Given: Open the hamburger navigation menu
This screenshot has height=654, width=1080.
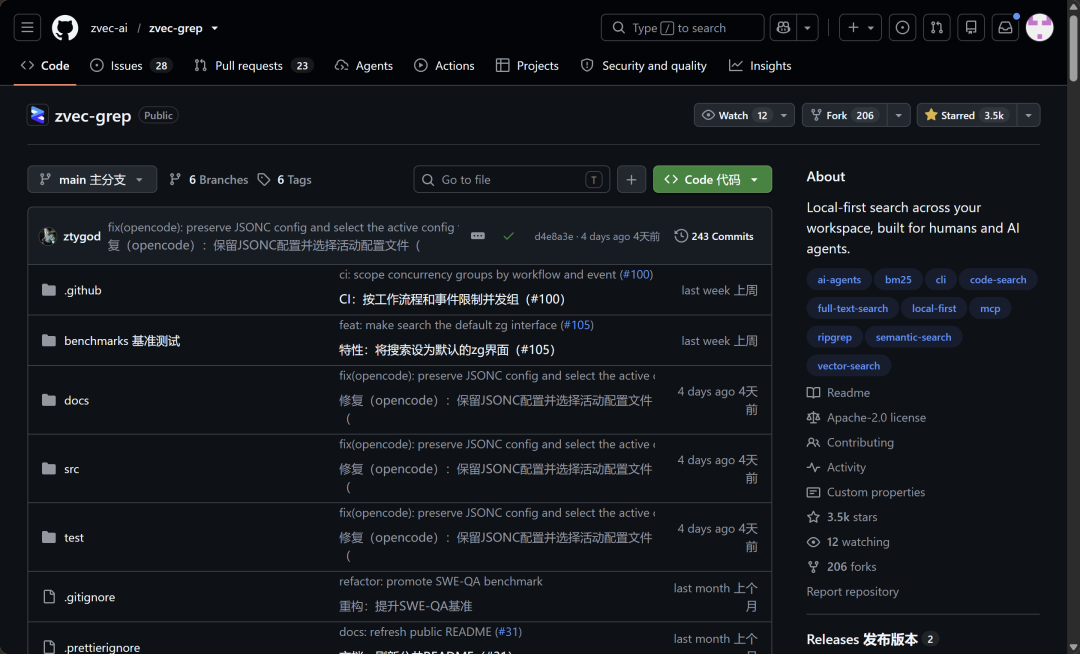Looking at the screenshot, I should 28,28.
